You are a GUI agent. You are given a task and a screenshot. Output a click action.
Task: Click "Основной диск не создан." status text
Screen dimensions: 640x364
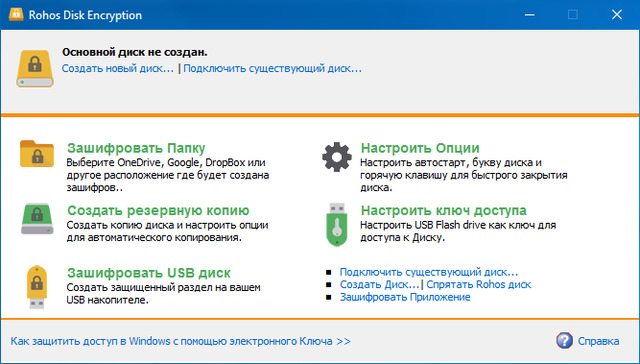(135, 52)
